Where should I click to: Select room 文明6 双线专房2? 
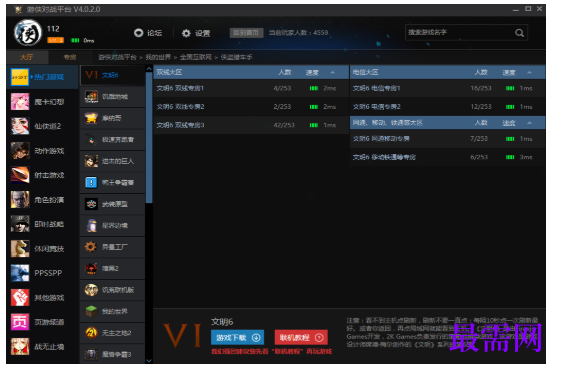tap(251, 107)
